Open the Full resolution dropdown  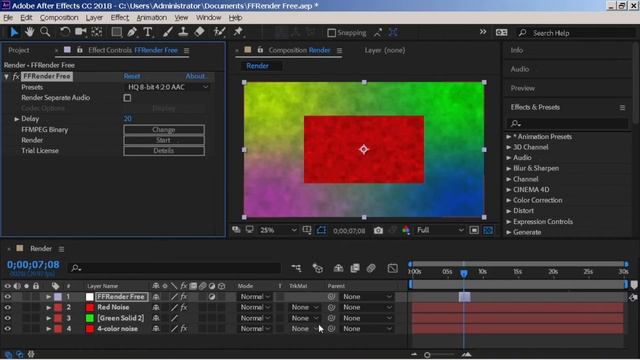440,231
